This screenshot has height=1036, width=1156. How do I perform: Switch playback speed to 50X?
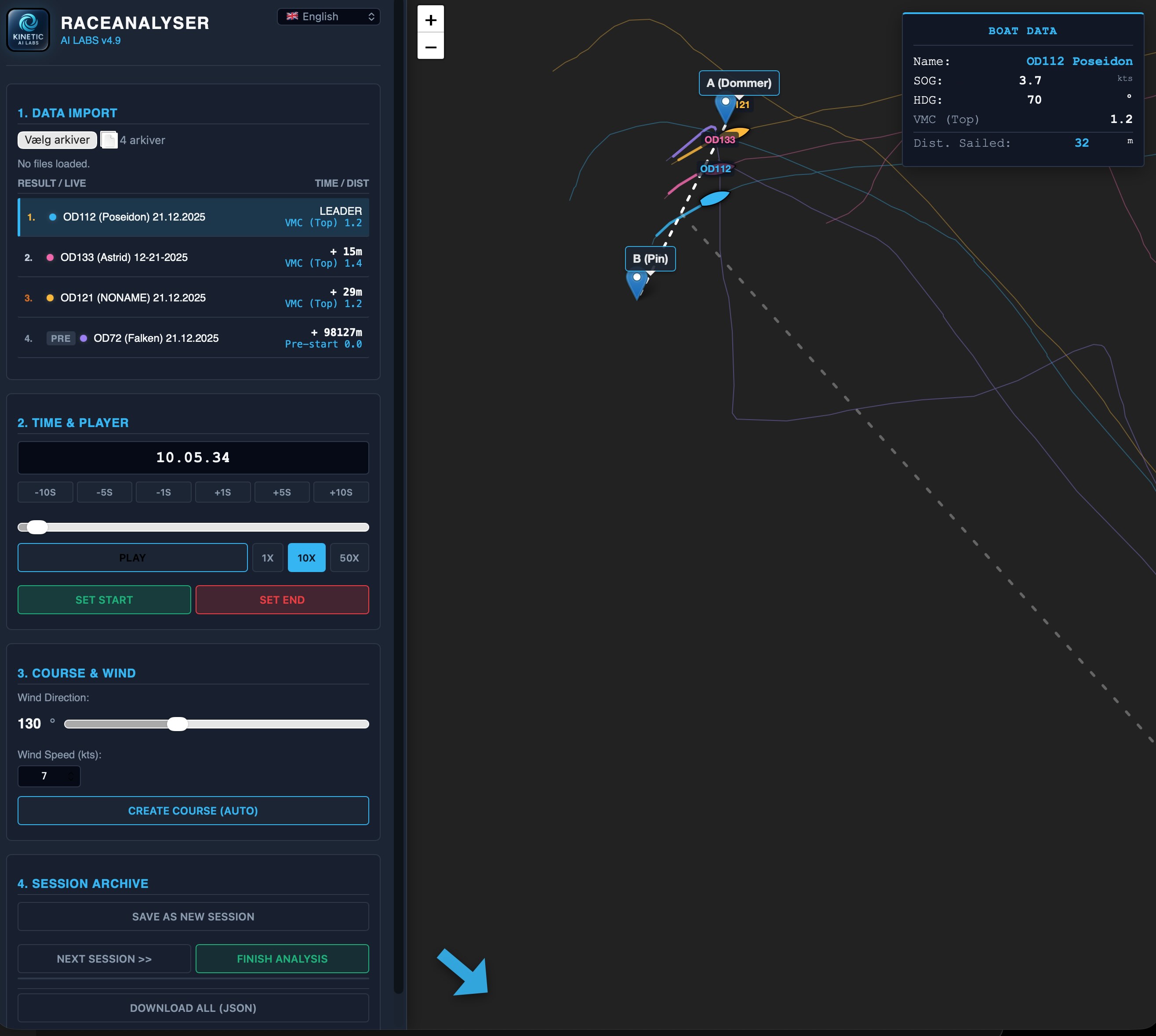coord(349,557)
